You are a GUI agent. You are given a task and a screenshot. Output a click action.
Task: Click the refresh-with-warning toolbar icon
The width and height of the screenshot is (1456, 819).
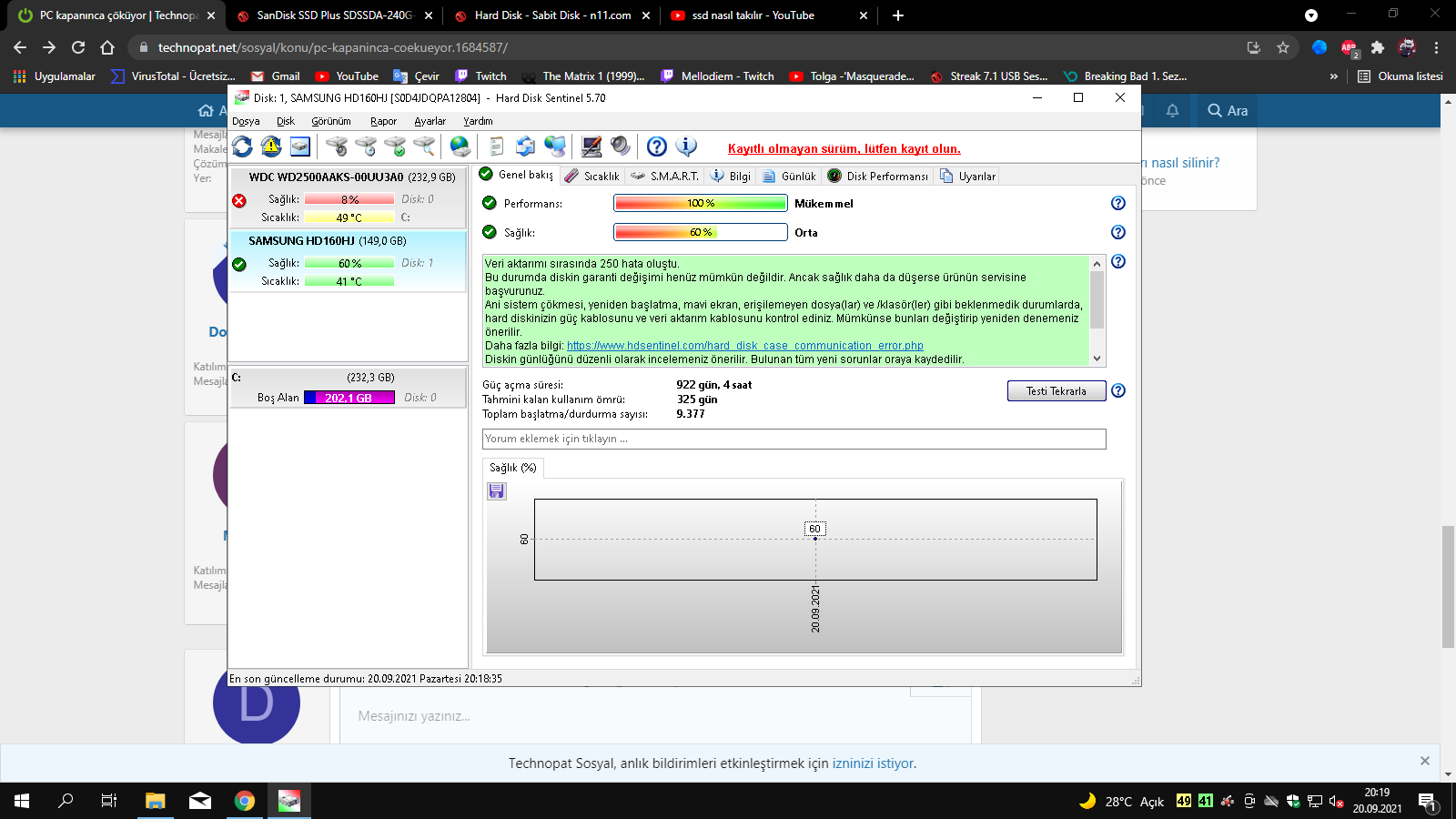pyautogui.click(x=271, y=147)
